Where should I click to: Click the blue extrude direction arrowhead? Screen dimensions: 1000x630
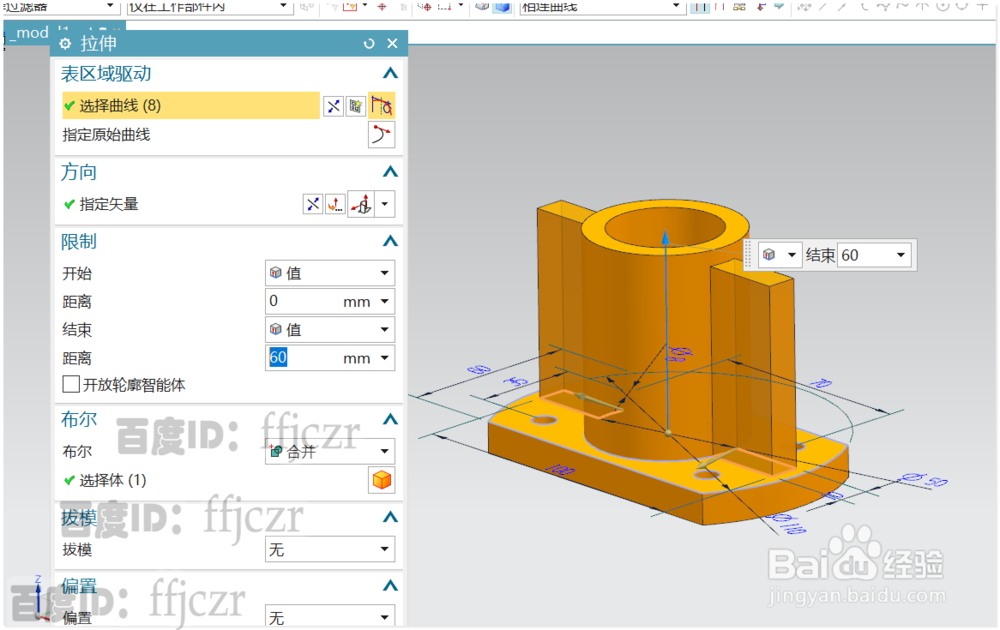pyautogui.click(x=665, y=237)
